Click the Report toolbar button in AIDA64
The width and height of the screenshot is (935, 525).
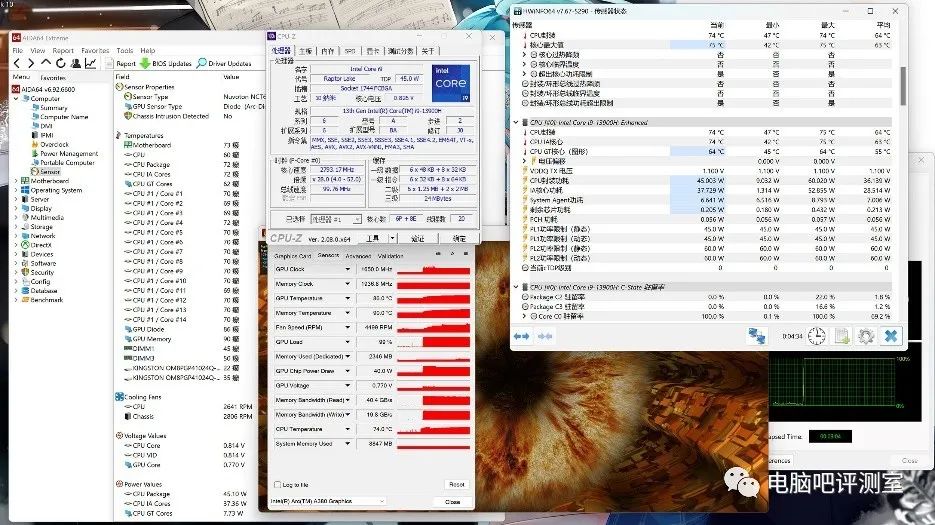[121, 63]
